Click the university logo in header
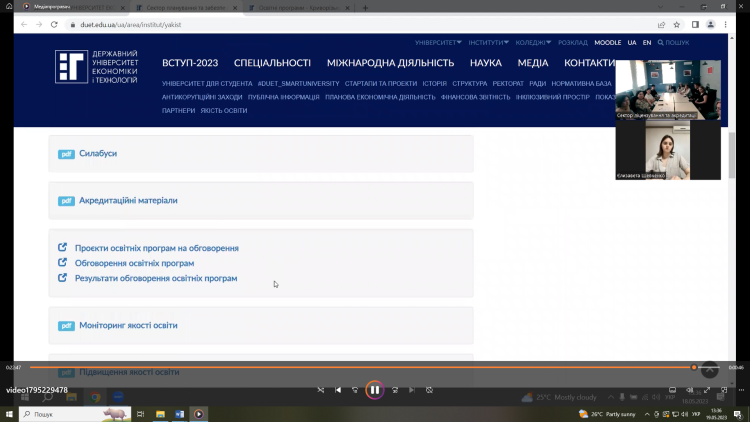 point(97,66)
